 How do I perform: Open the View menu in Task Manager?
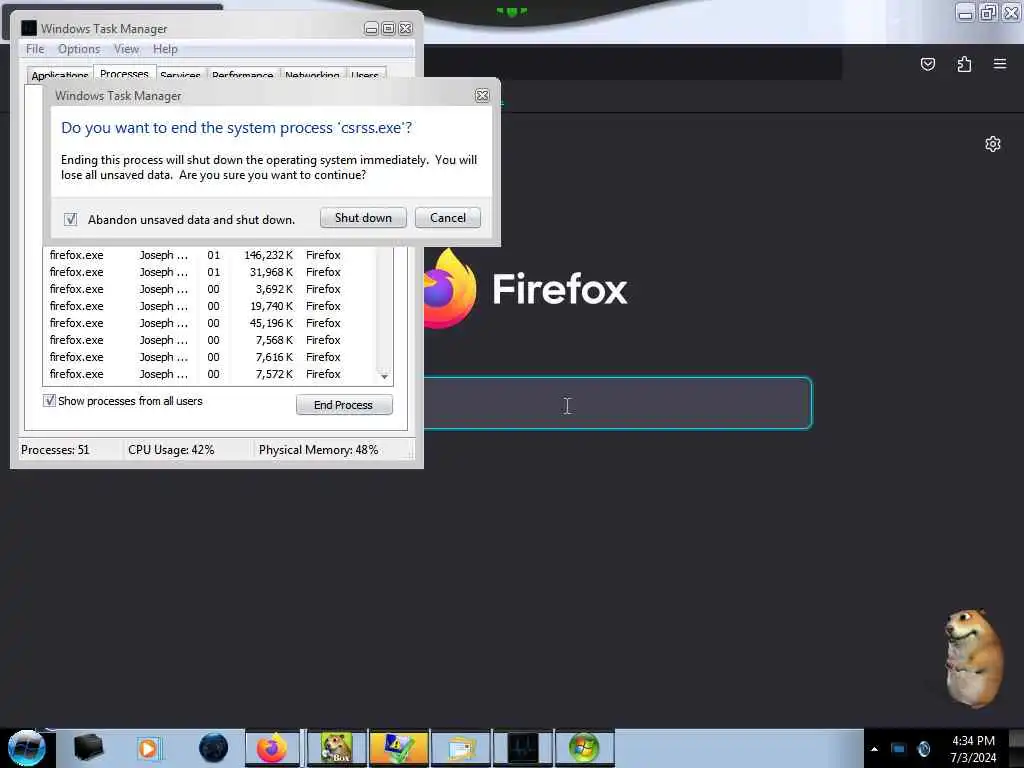coord(126,49)
